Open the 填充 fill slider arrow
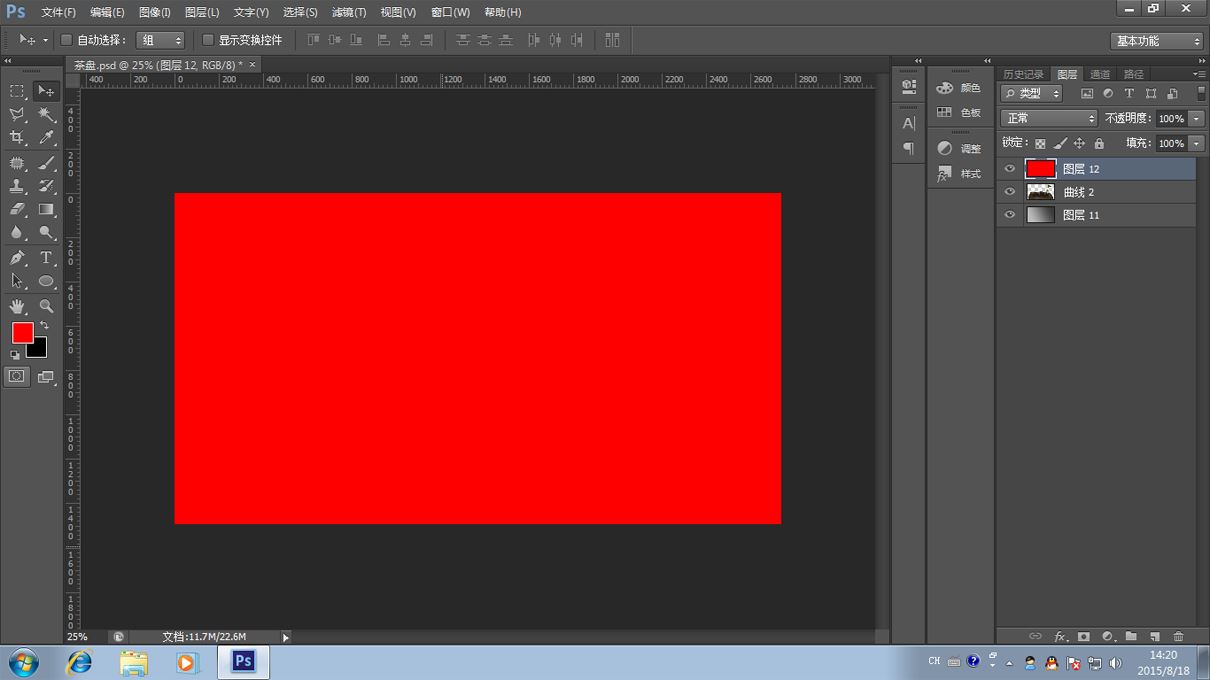This screenshot has height=680, width=1210. pos(1196,144)
